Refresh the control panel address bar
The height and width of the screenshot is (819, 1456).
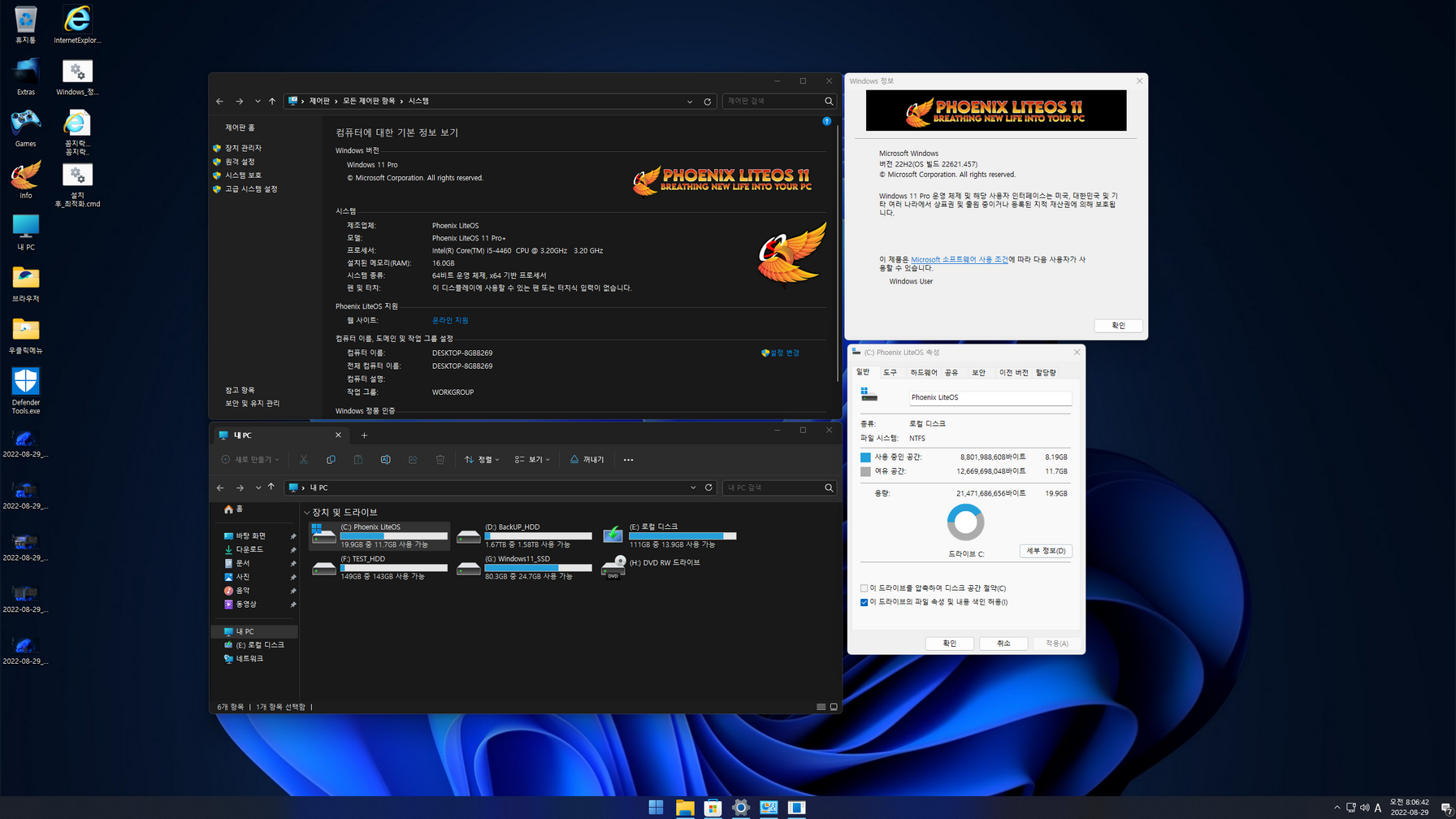point(707,102)
